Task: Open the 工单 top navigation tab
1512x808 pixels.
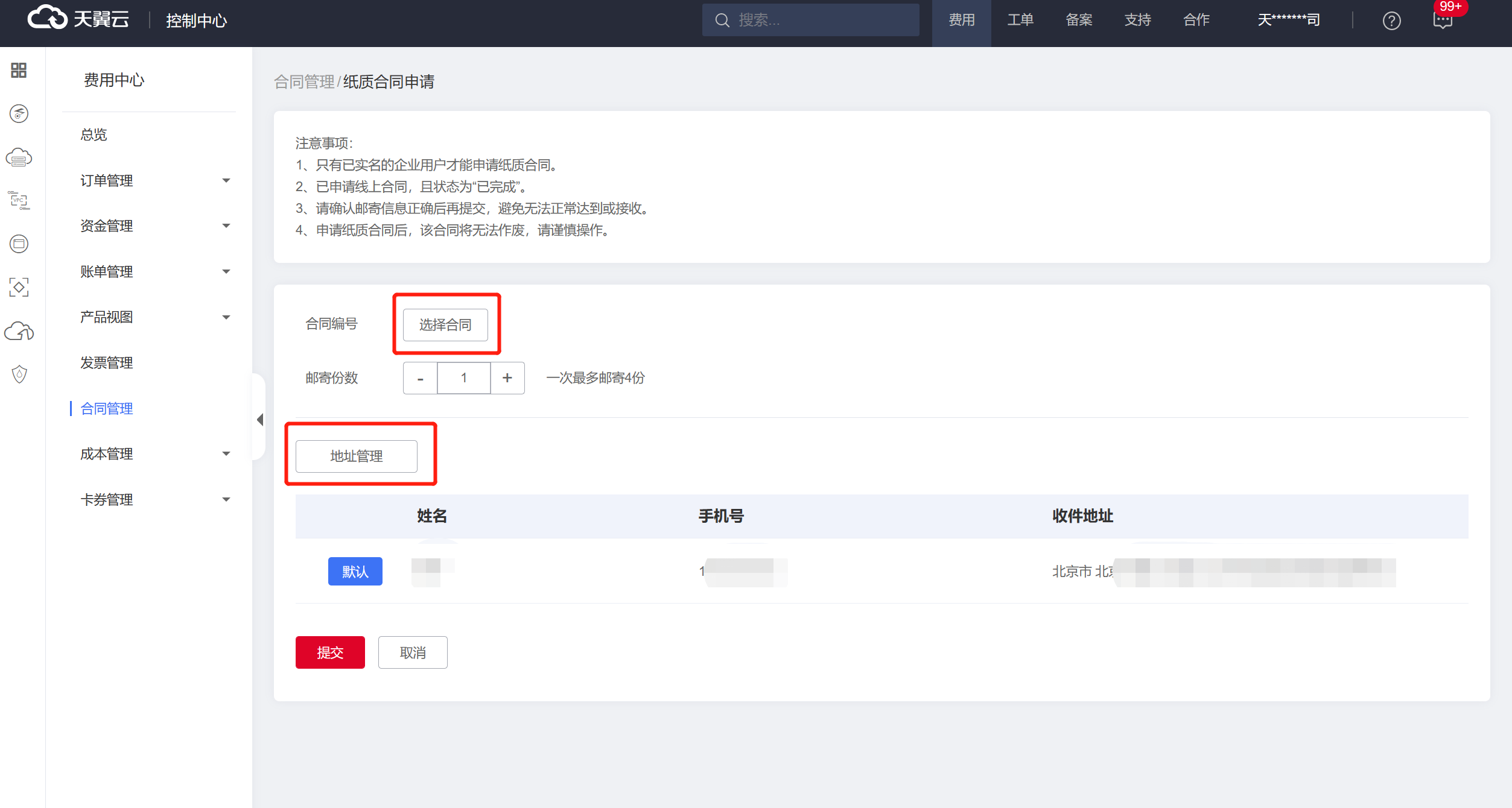Action: (1020, 20)
